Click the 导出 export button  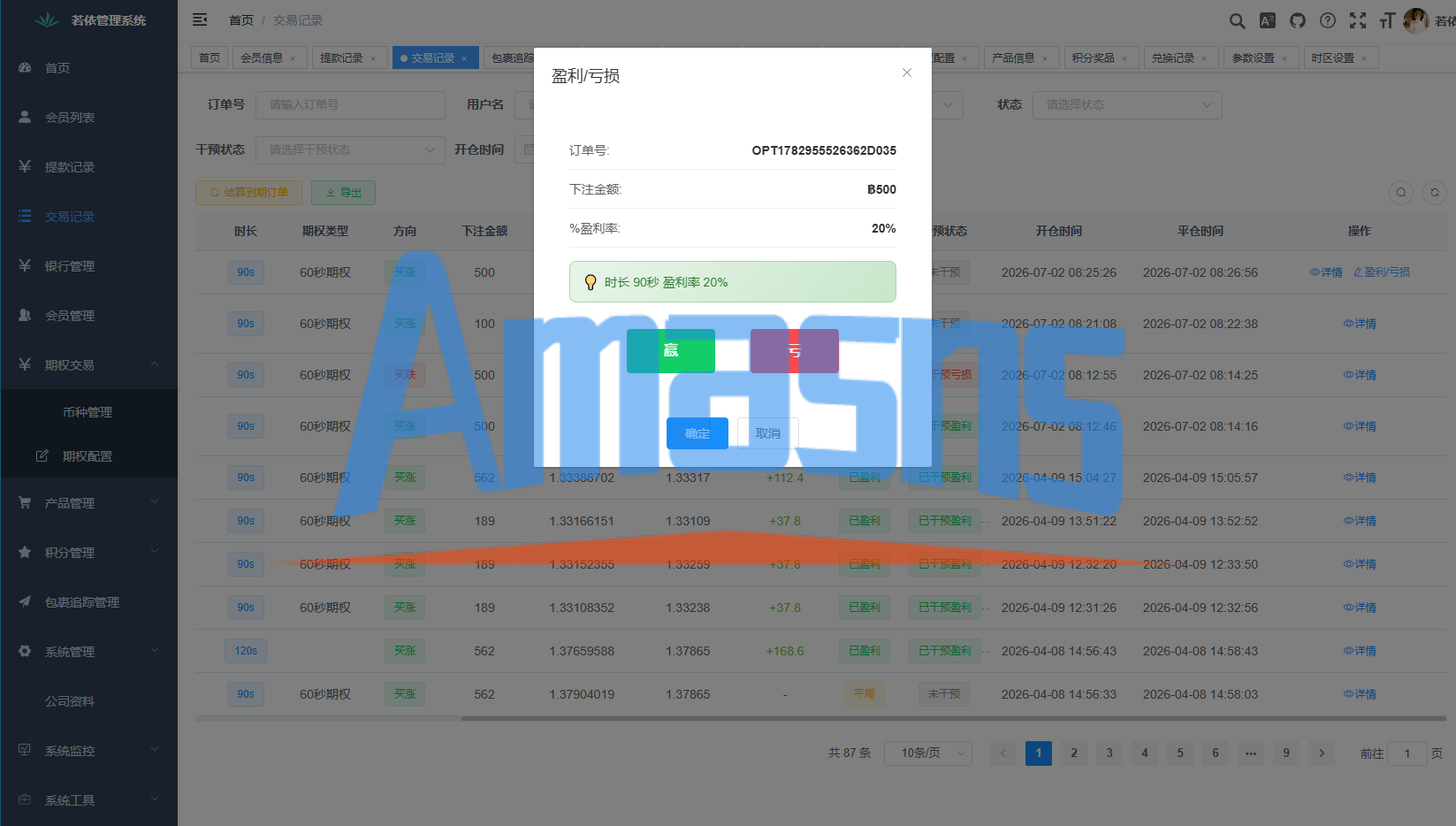(343, 193)
